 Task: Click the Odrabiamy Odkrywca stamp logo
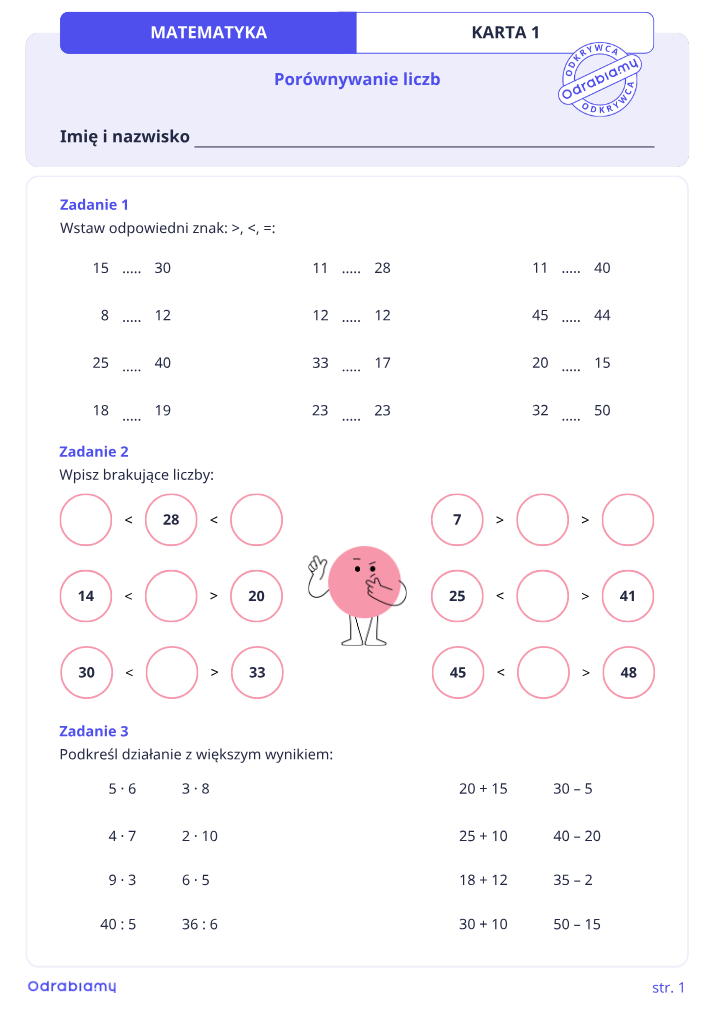point(599,81)
